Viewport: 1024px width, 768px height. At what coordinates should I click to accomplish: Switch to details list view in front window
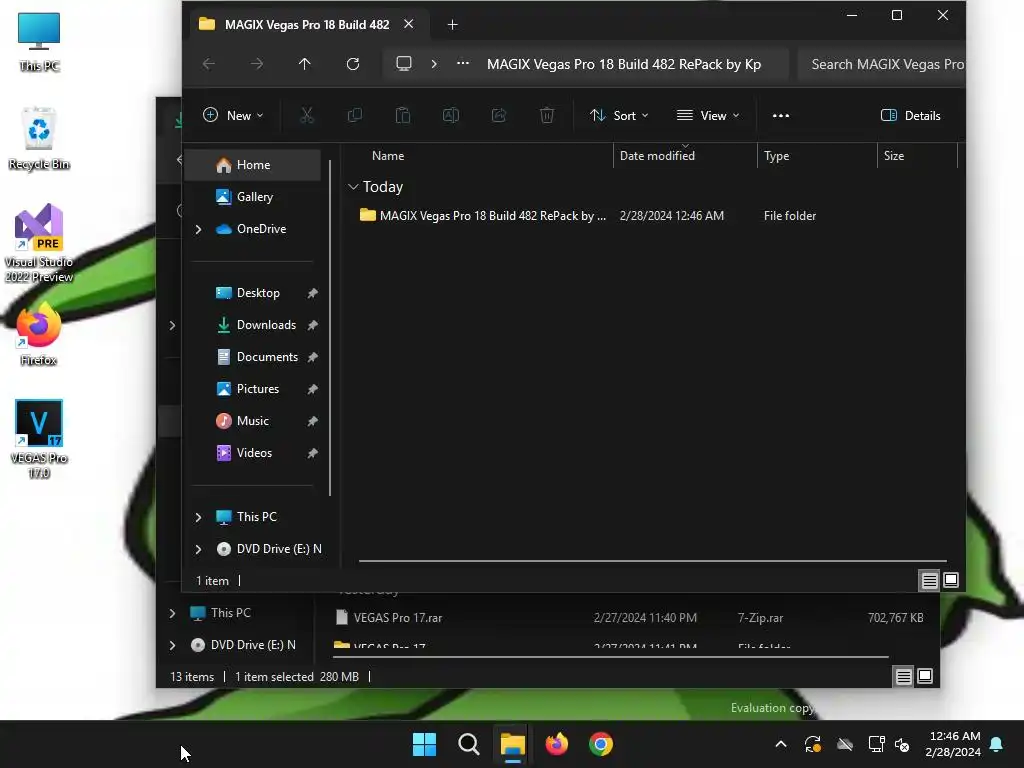tap(929, 581)
